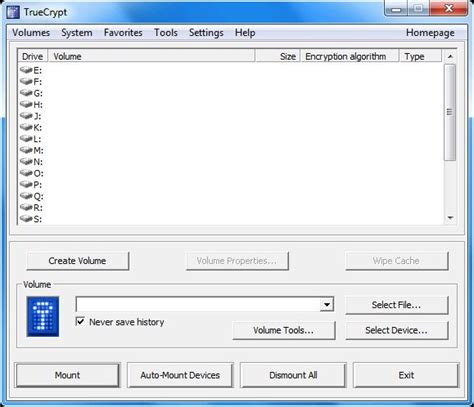
Task: Click the TrueCrypt title bar app icon
Action: click(x=13, y=12)
